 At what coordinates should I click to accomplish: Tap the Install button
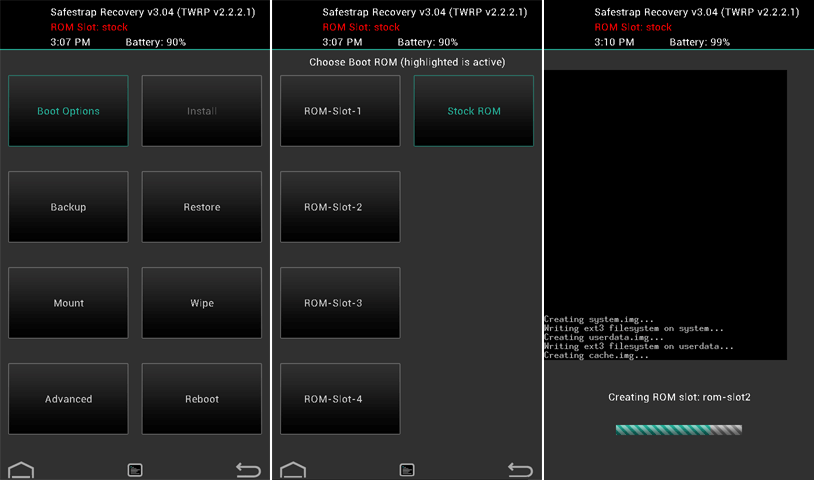tap(202, 111)
